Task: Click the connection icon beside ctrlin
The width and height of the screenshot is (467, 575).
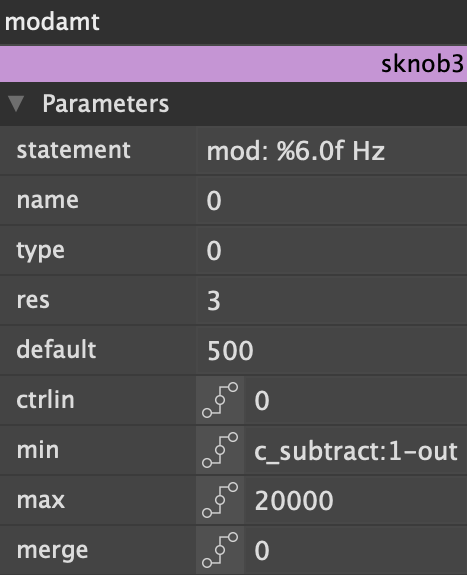Action: pos(220,400)
